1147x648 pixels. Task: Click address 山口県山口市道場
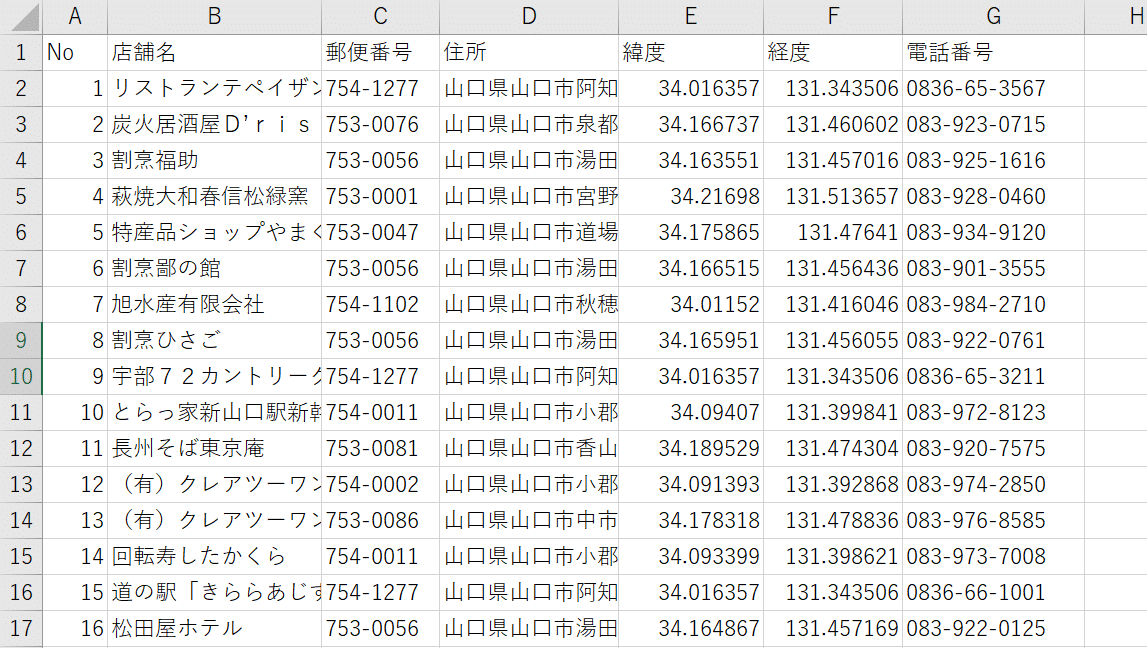pyautogui.click(x=529, y=233)
